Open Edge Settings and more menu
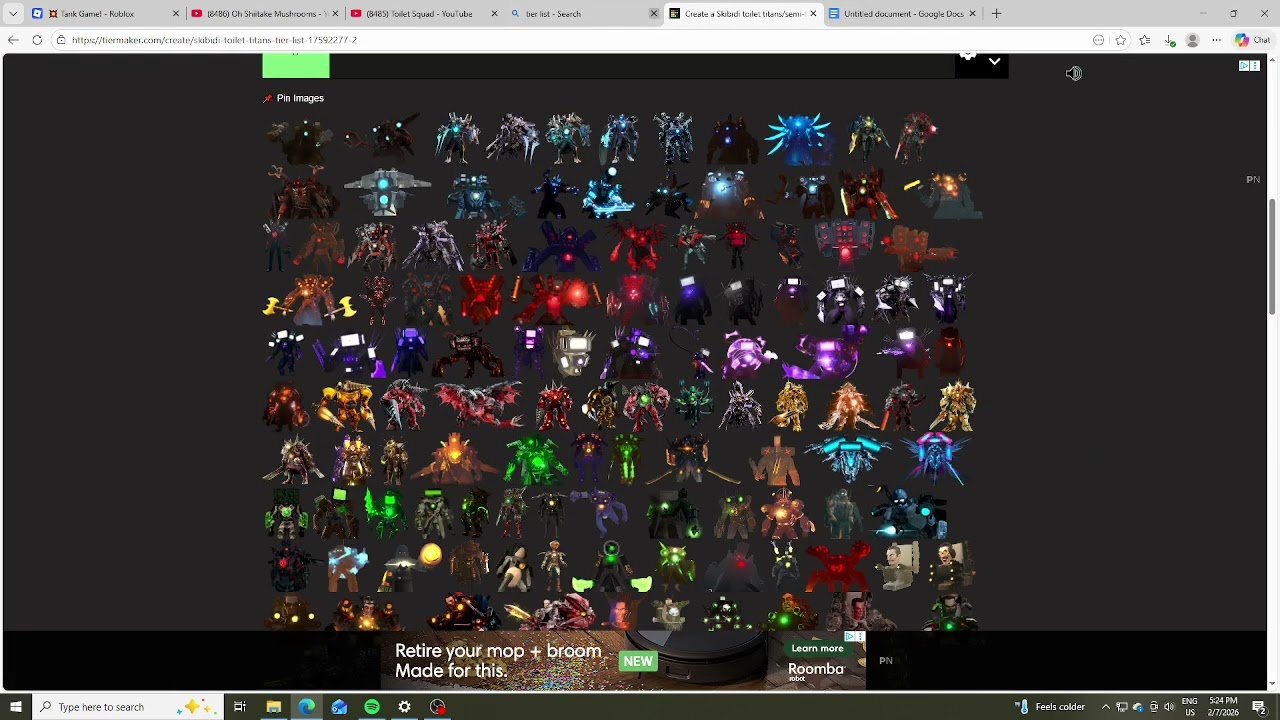 [x=1216, y=40]
